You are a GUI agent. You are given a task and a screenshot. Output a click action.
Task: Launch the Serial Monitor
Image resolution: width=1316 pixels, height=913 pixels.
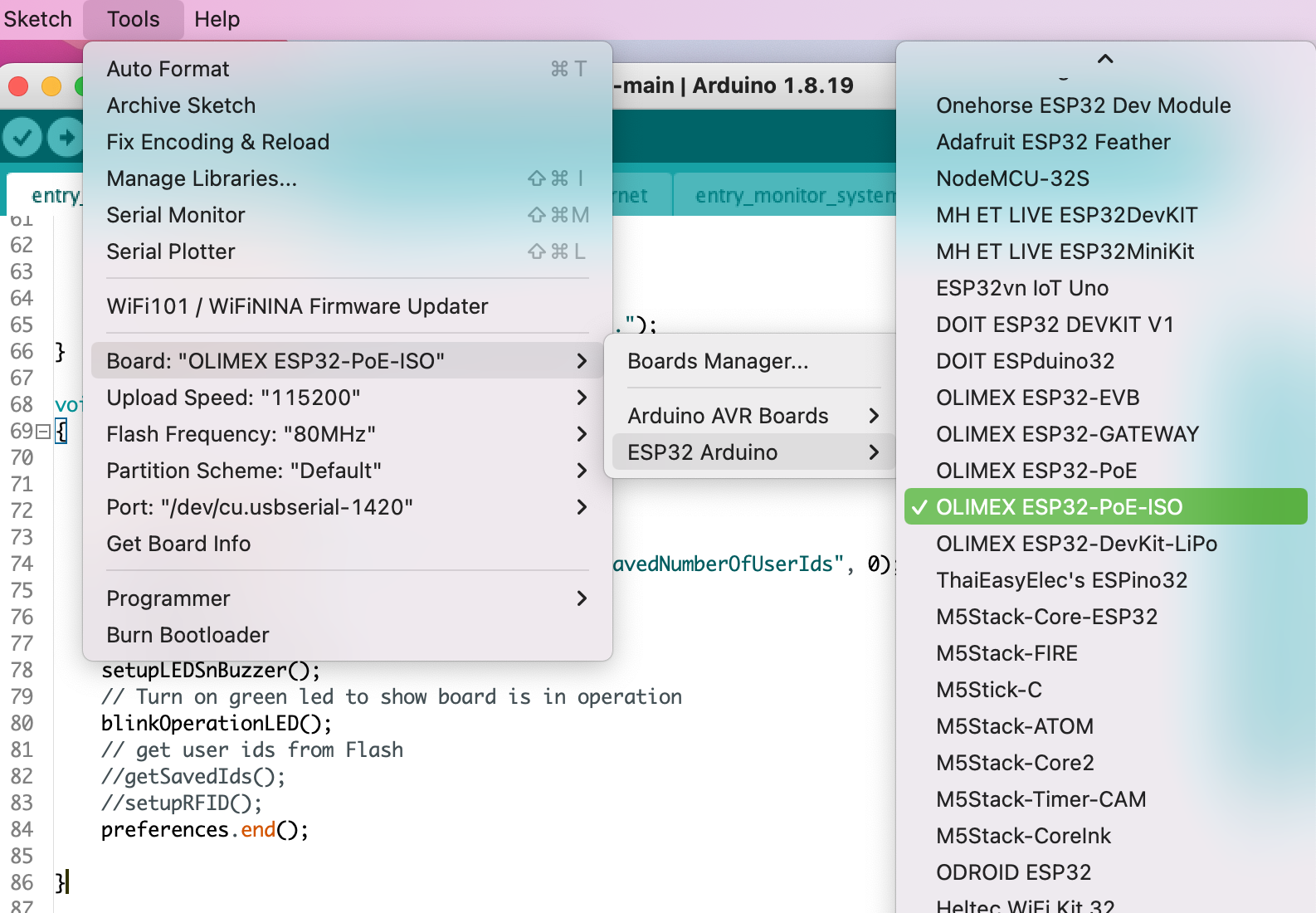(348, 215)
